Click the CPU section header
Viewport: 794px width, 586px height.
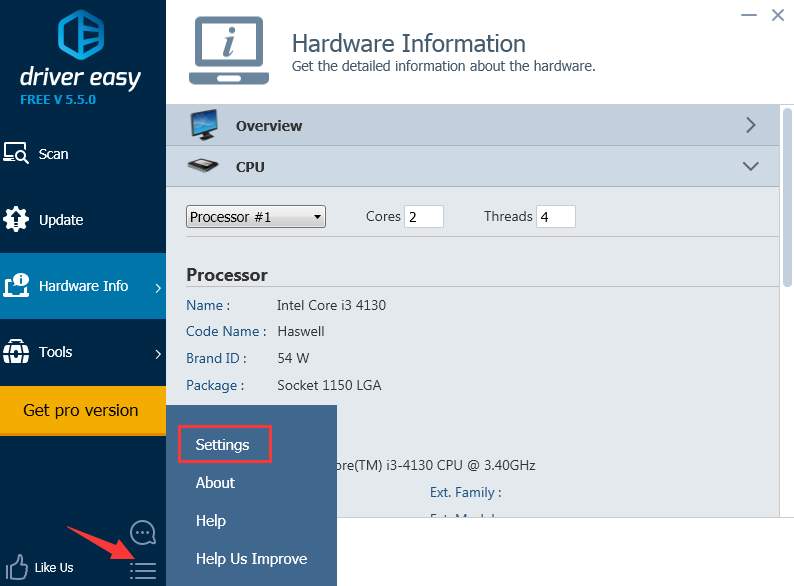point(472,166)
